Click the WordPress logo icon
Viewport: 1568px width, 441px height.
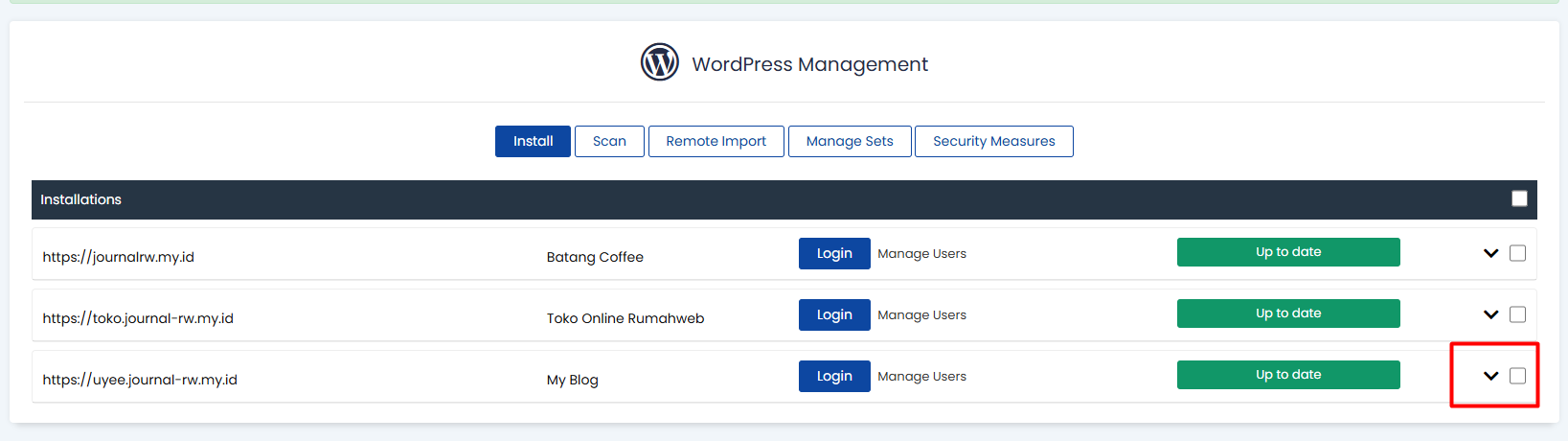[x=659, y=63]
